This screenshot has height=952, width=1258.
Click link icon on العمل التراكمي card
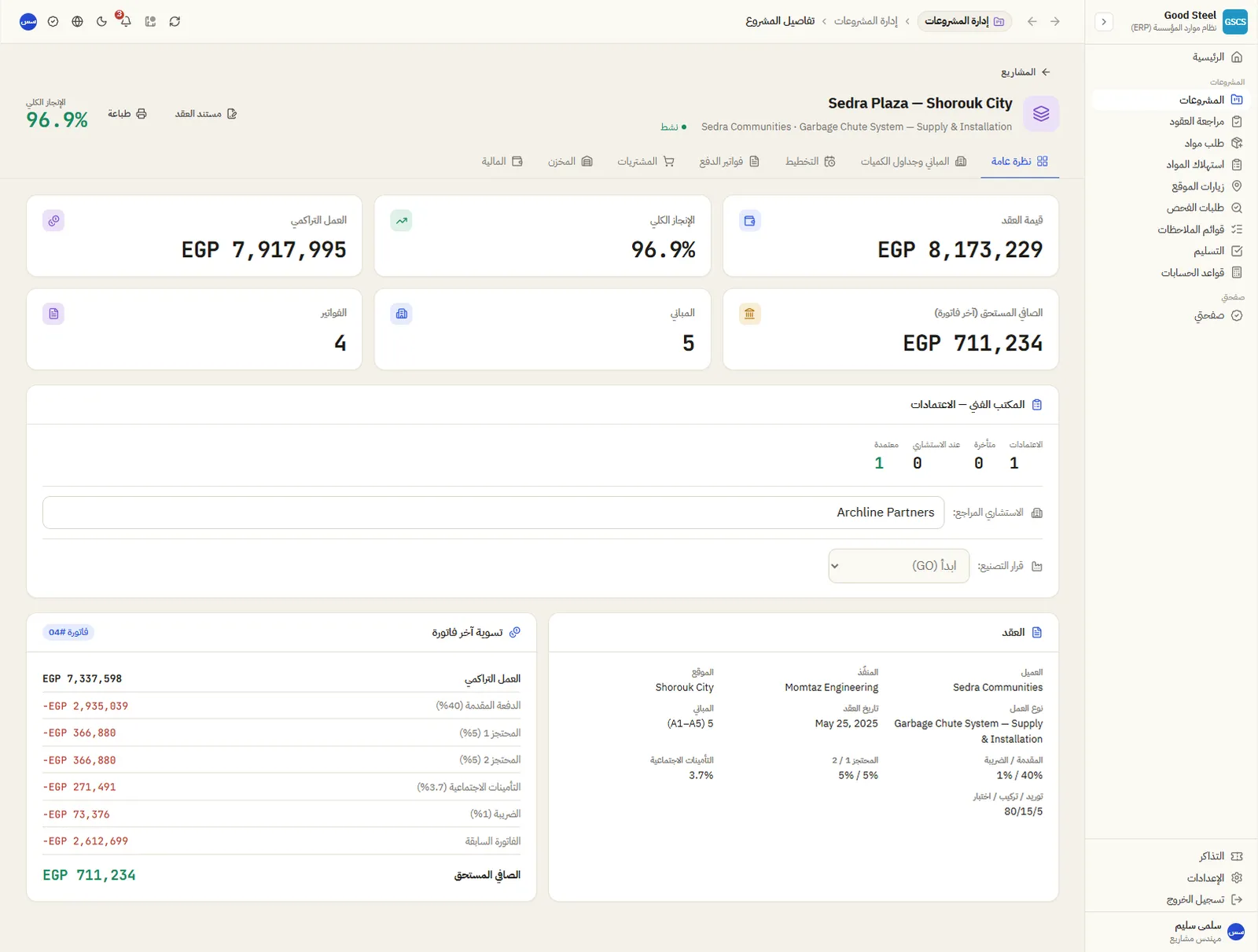click(x=53, y=221)
